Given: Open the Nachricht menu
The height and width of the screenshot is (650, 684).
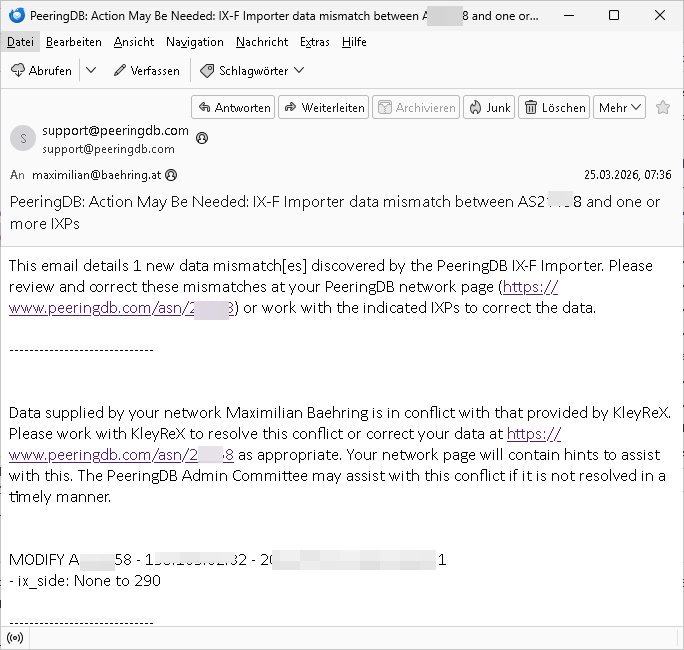Looking at the screenshot, I should coord(262,42).
